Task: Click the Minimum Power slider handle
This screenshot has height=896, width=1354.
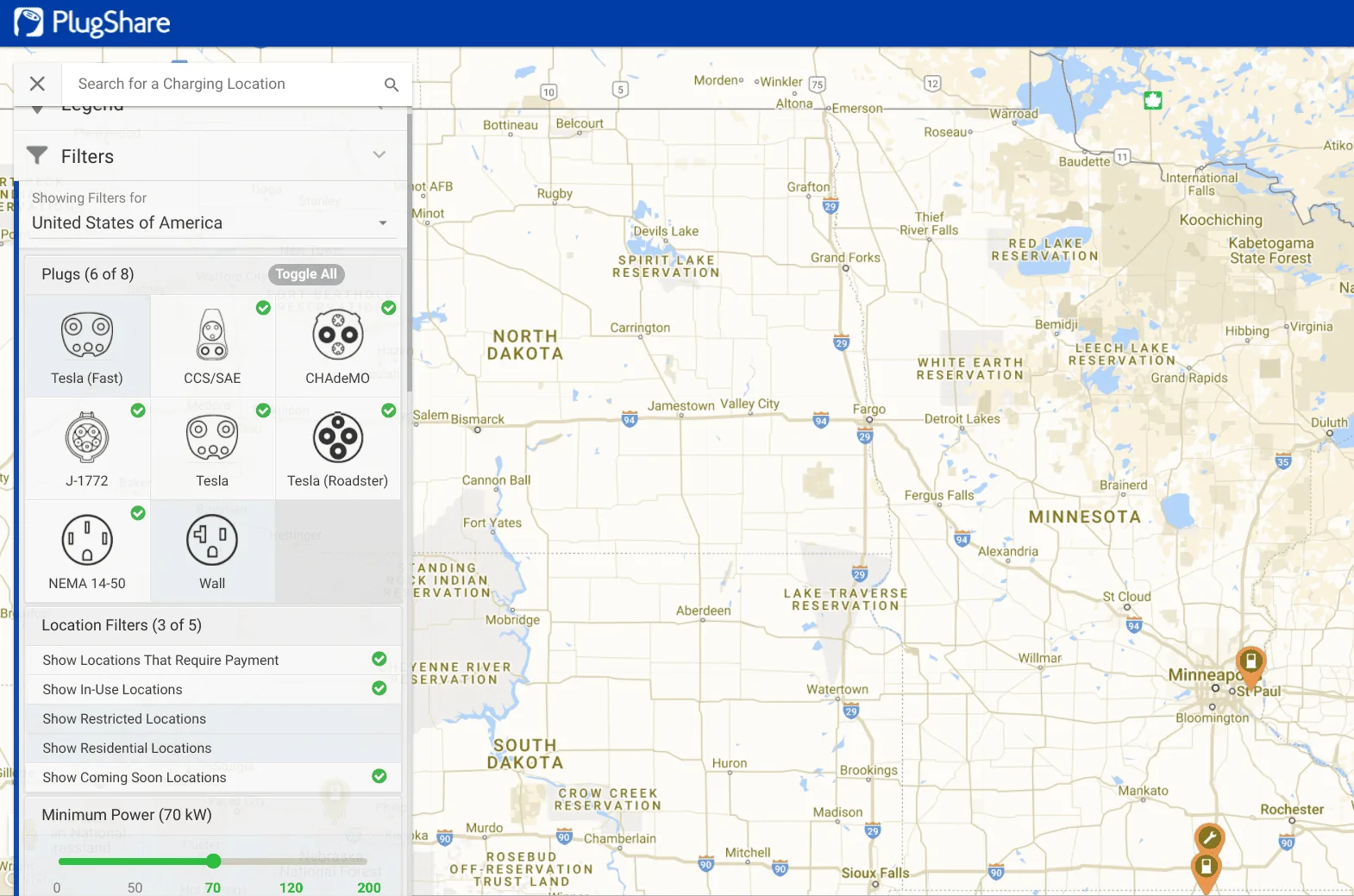Action: (214, 861)
